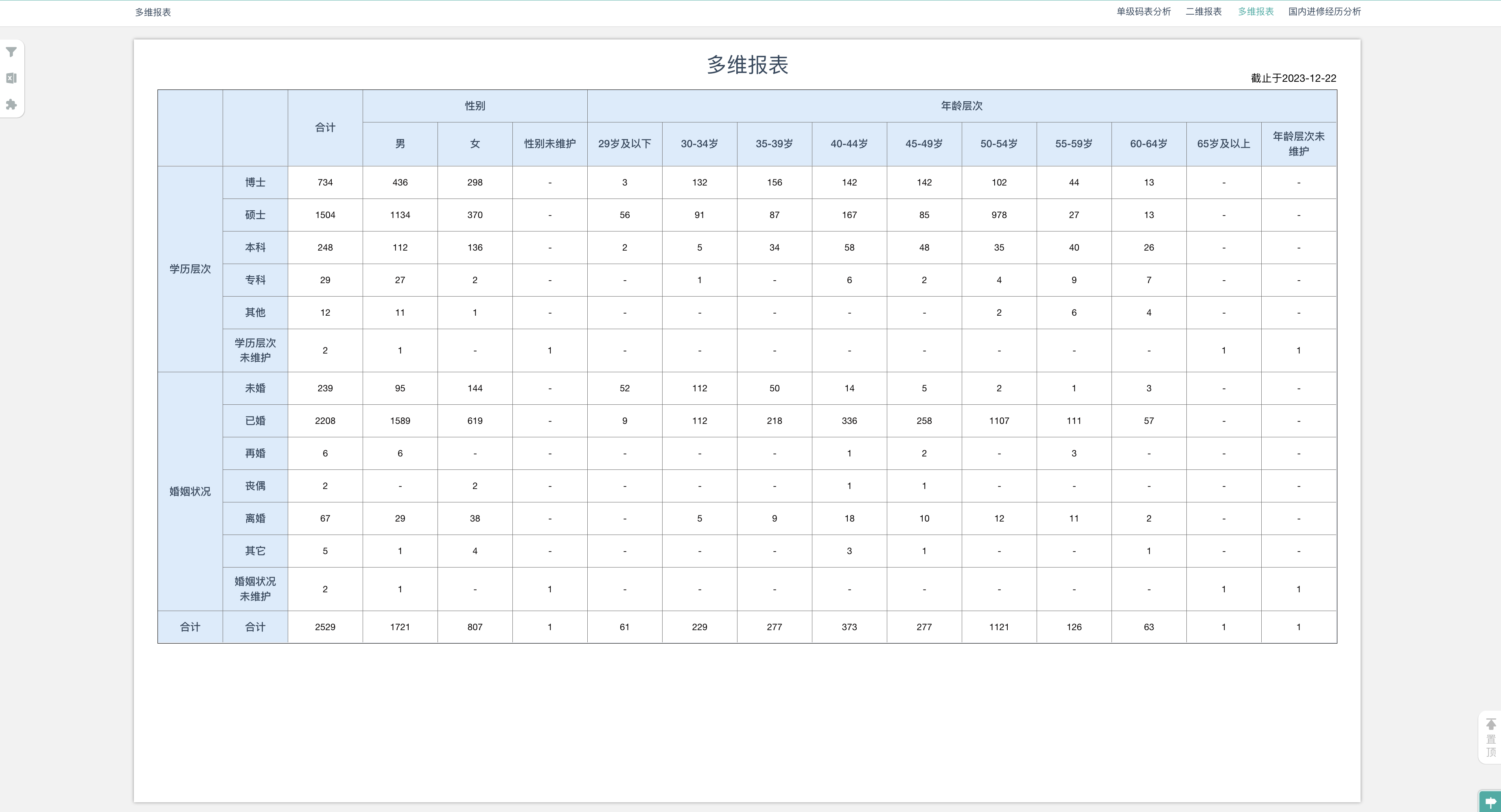Click the 45-49岁 column header
Viewport: 1501px width, 812px height.
[924, 144]
